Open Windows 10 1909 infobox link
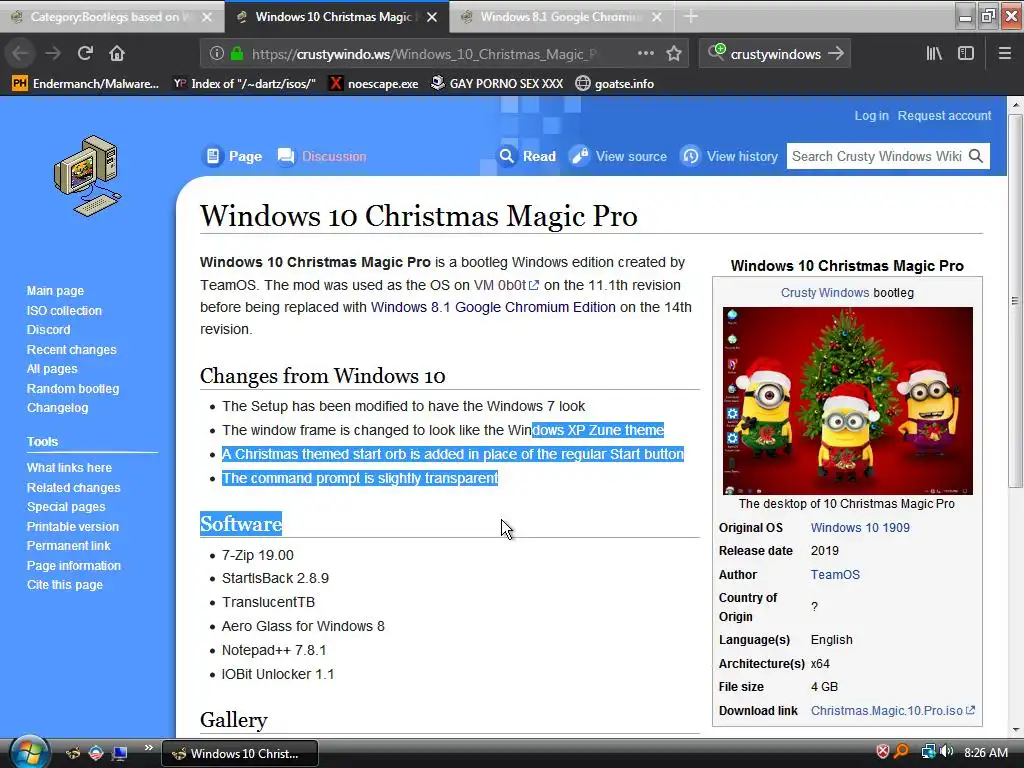Image resolution: width=1024 pixels, height=768 pixels. click(x=860, y=528)
